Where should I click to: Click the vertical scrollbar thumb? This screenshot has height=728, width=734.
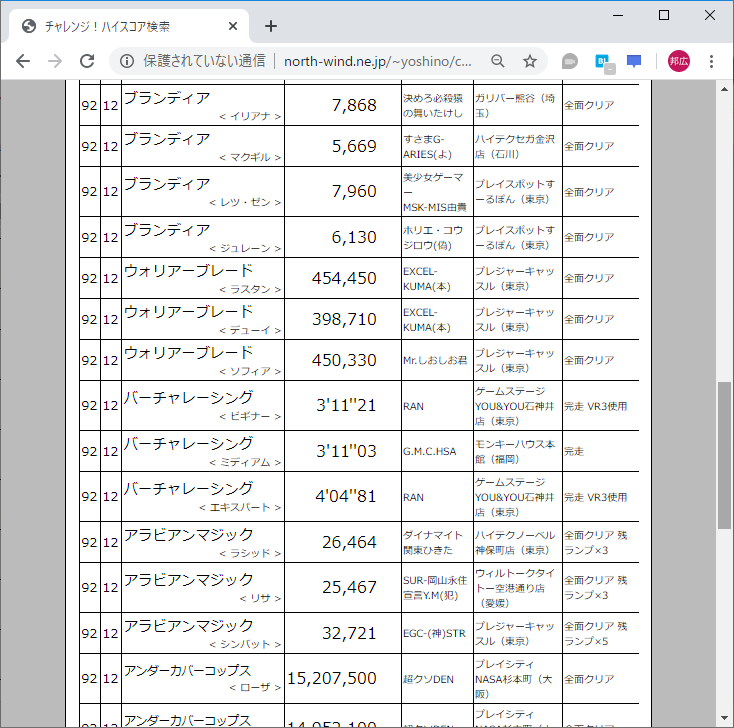point(724,455)
